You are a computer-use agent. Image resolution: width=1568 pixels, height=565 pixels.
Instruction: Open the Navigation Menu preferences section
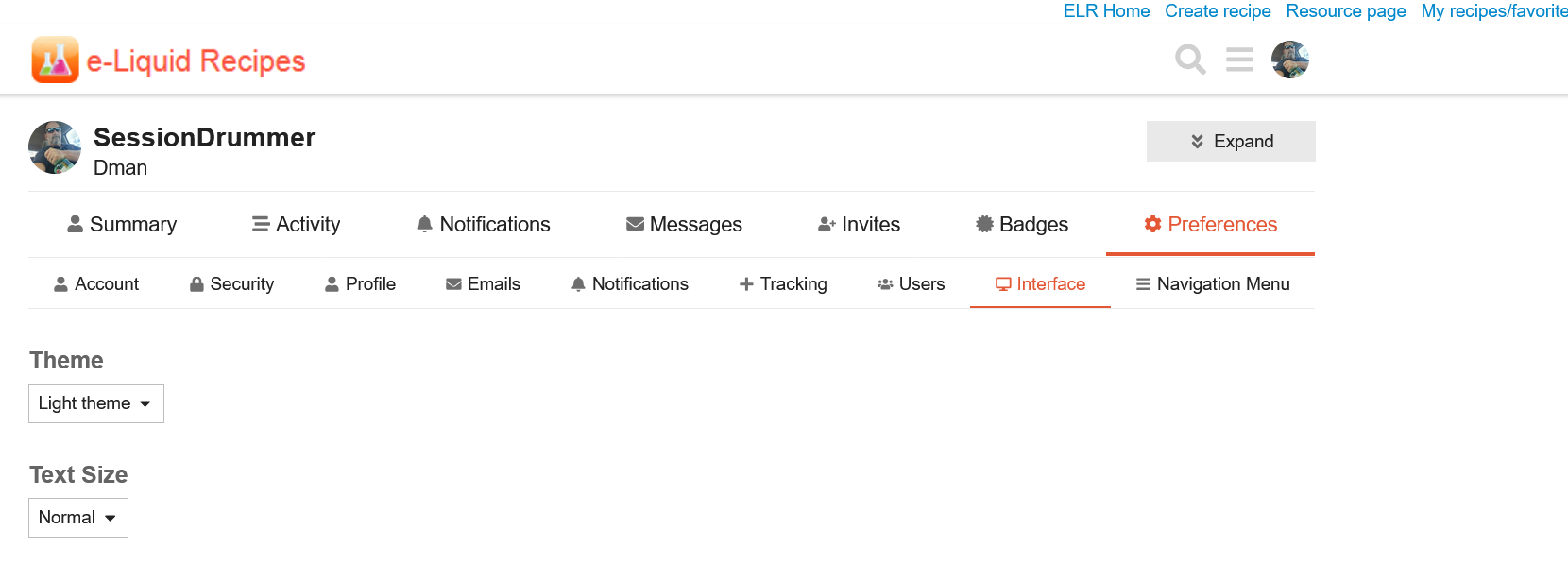(1212, 284)
